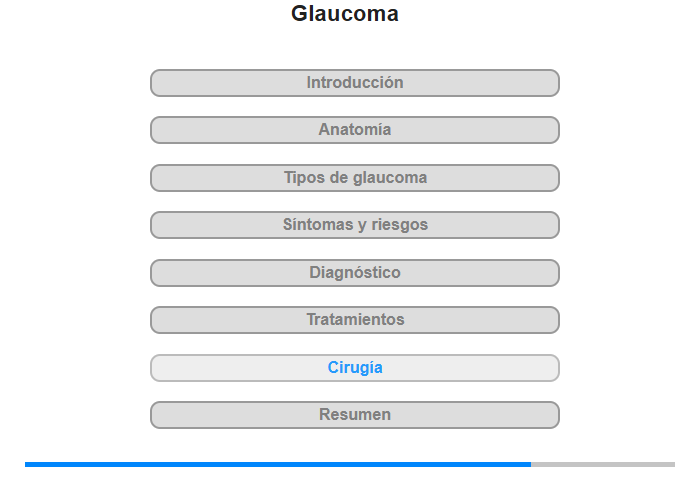Viewport: 700px width, 480px height.
Task: Open Síntomas y riesgos section
Action: coord(354,225)
